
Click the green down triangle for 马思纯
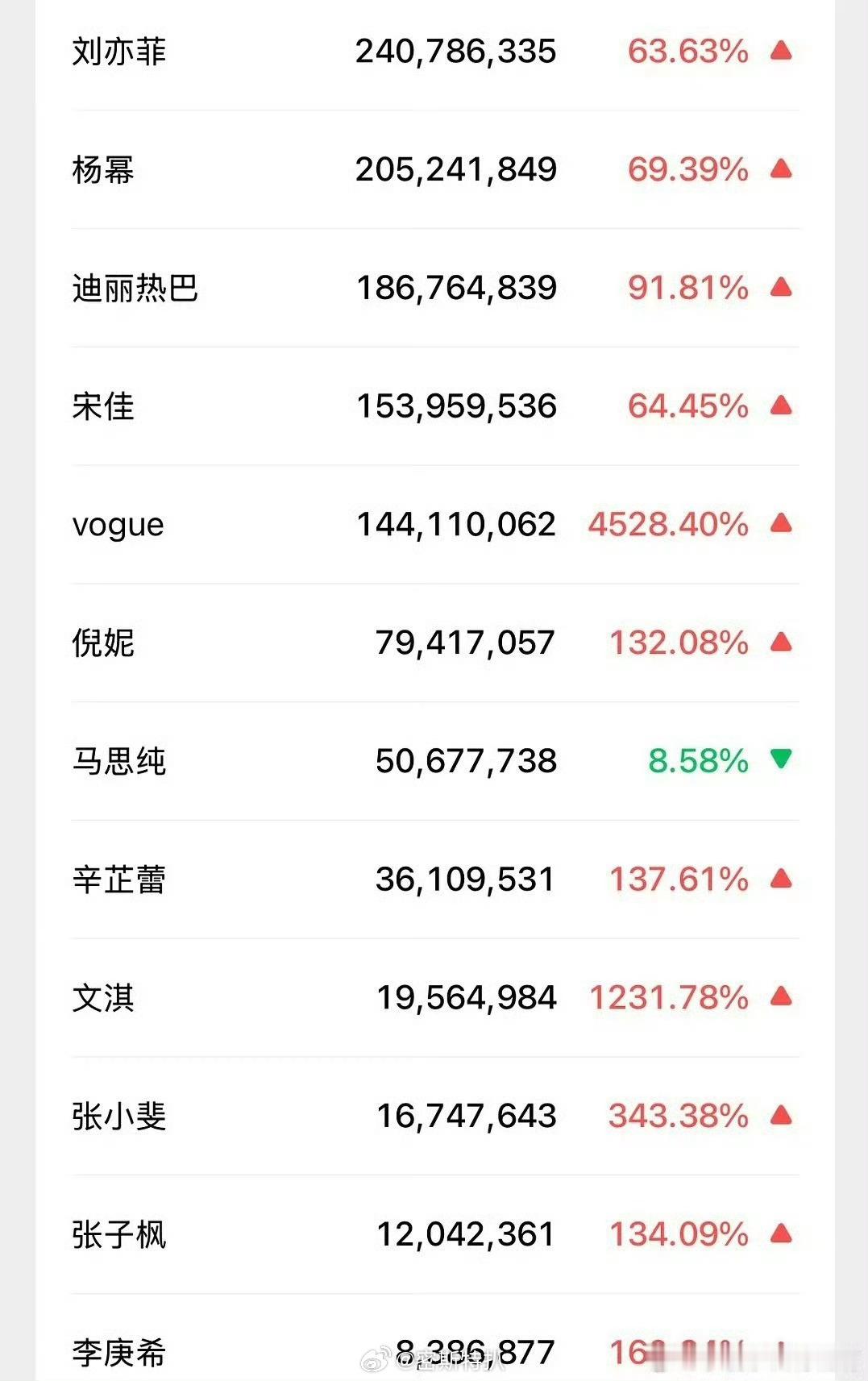tap(781, 759)
